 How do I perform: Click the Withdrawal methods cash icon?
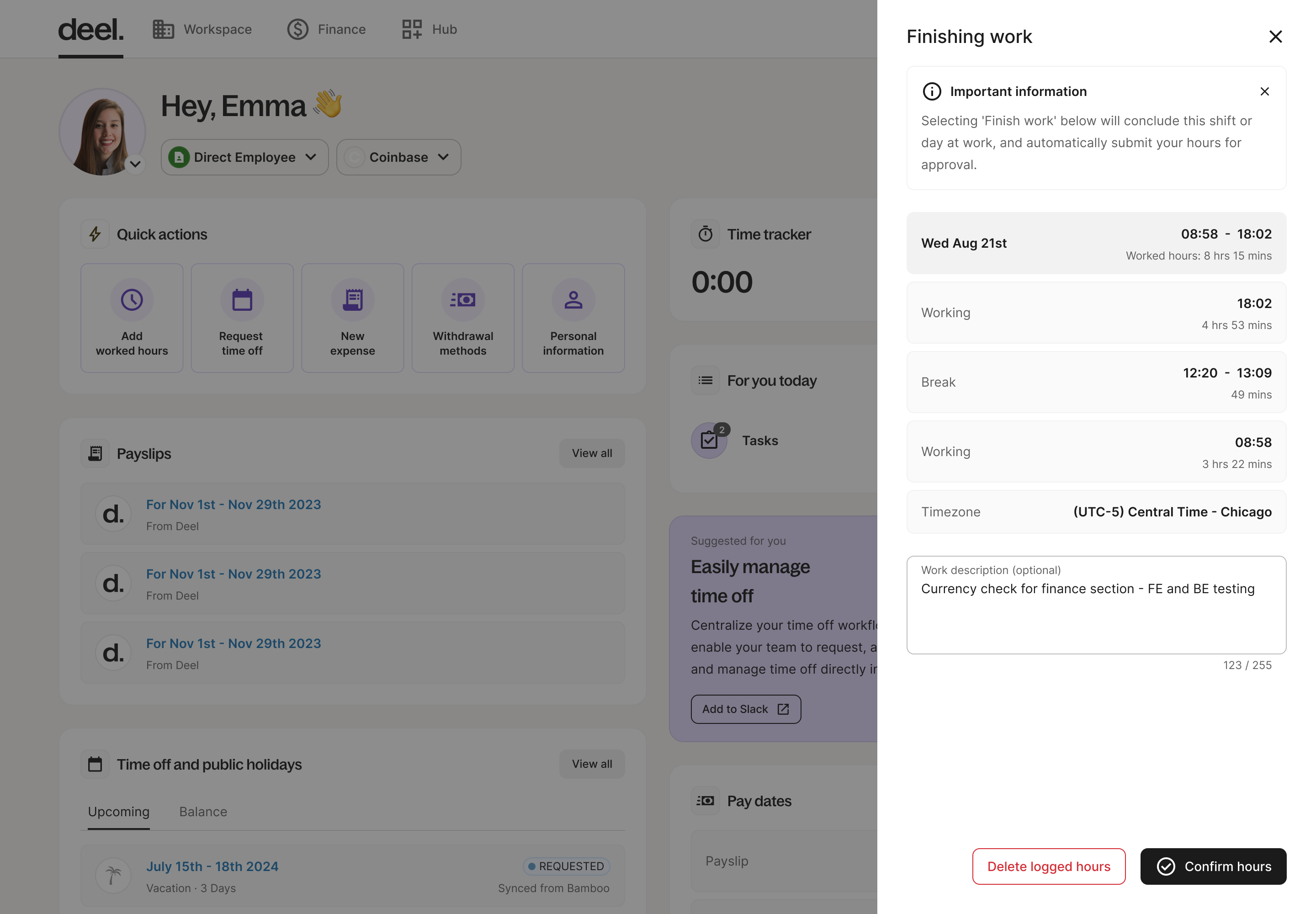tap(463, 299)
